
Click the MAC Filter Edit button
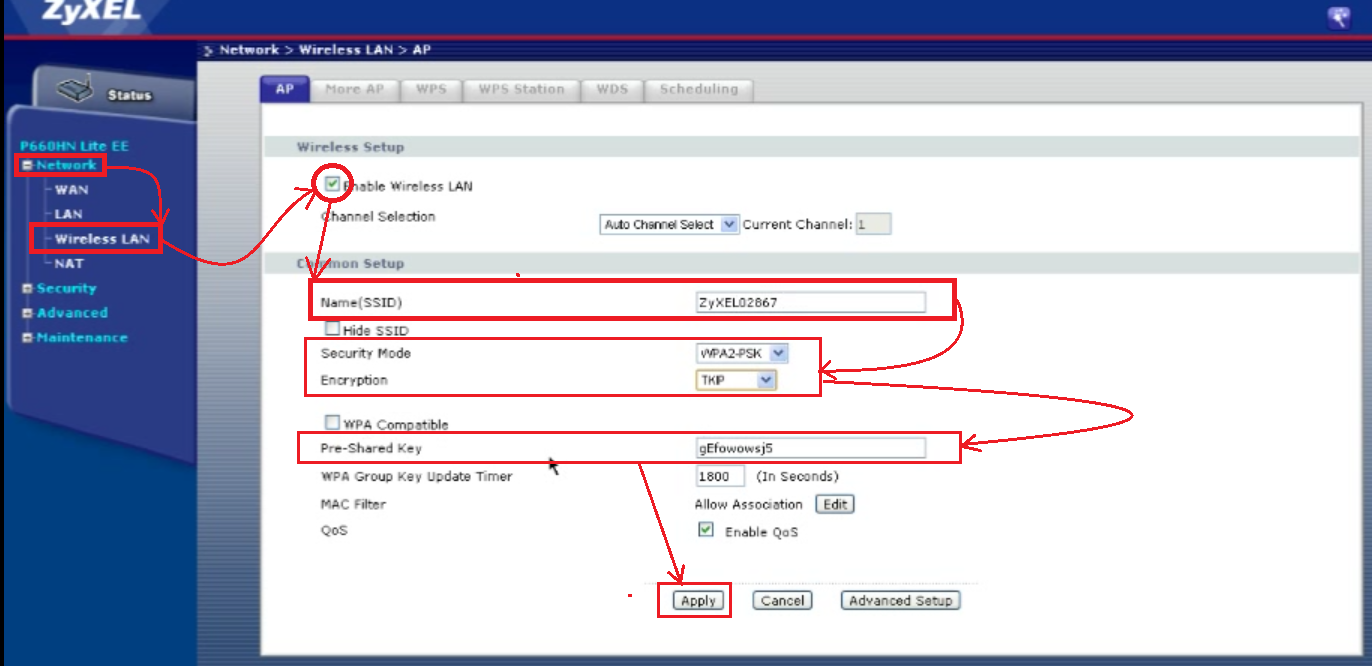835,504
